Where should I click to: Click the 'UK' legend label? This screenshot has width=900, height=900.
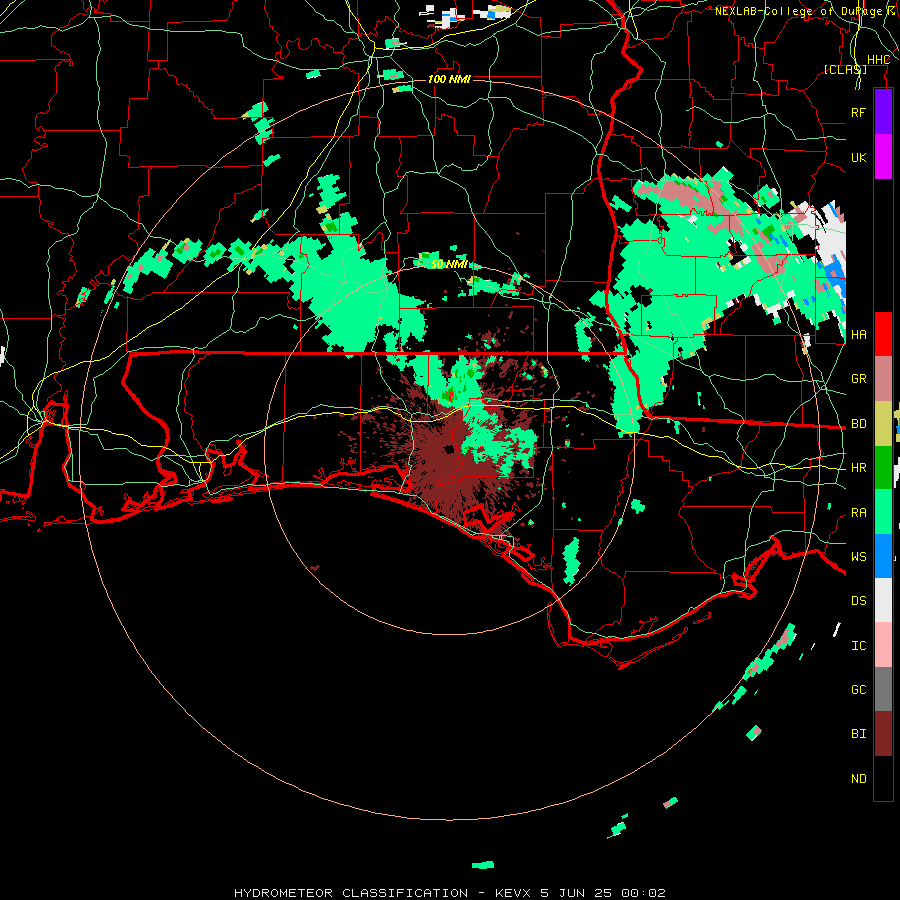pyautogui.click(x=858, y=157)
